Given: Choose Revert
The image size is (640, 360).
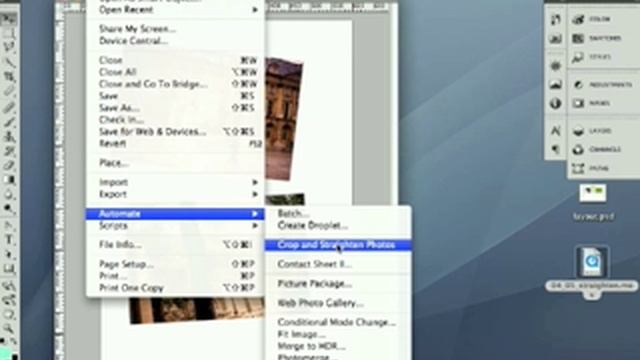Looking at the screenshot, I should tap(175, 144).
